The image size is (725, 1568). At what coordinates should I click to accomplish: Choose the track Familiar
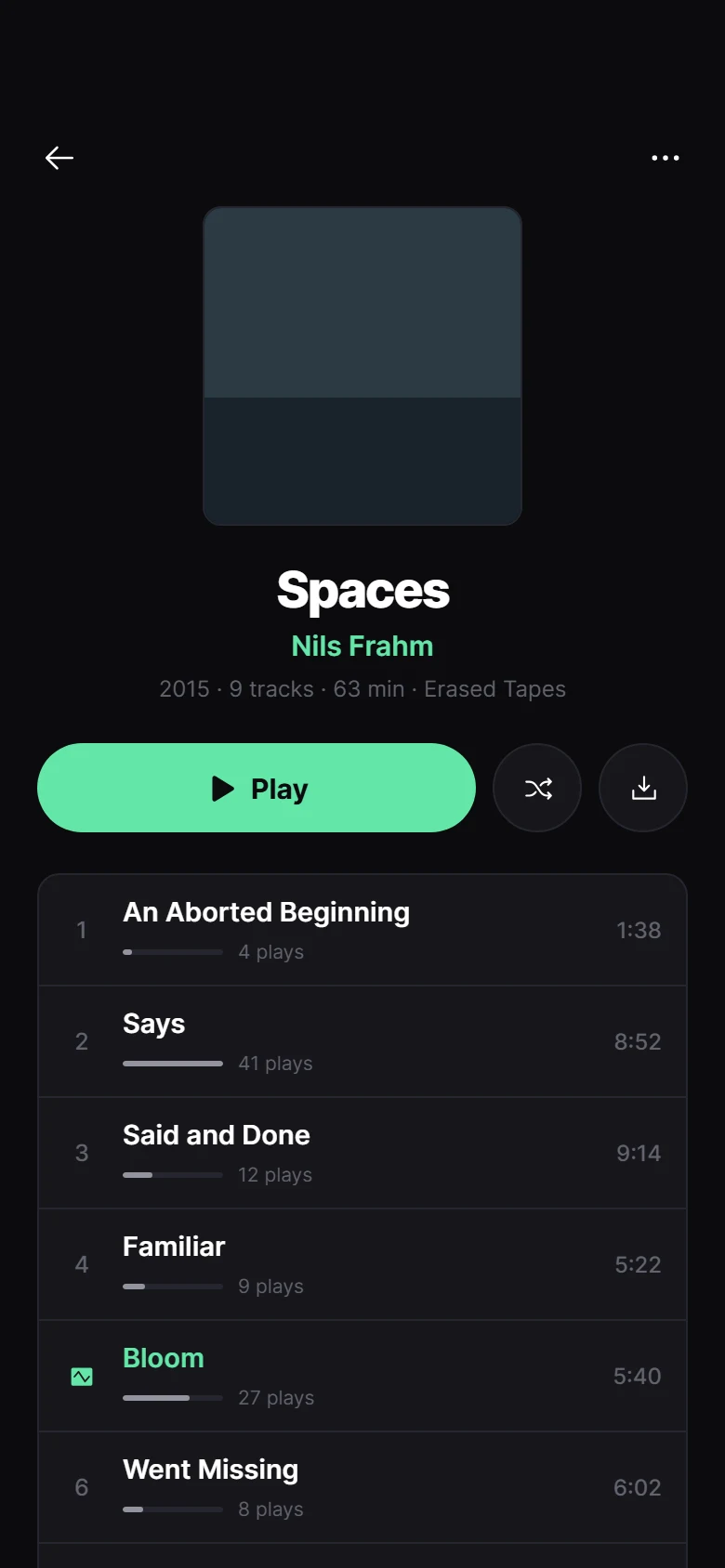[x=362, y=1264]
